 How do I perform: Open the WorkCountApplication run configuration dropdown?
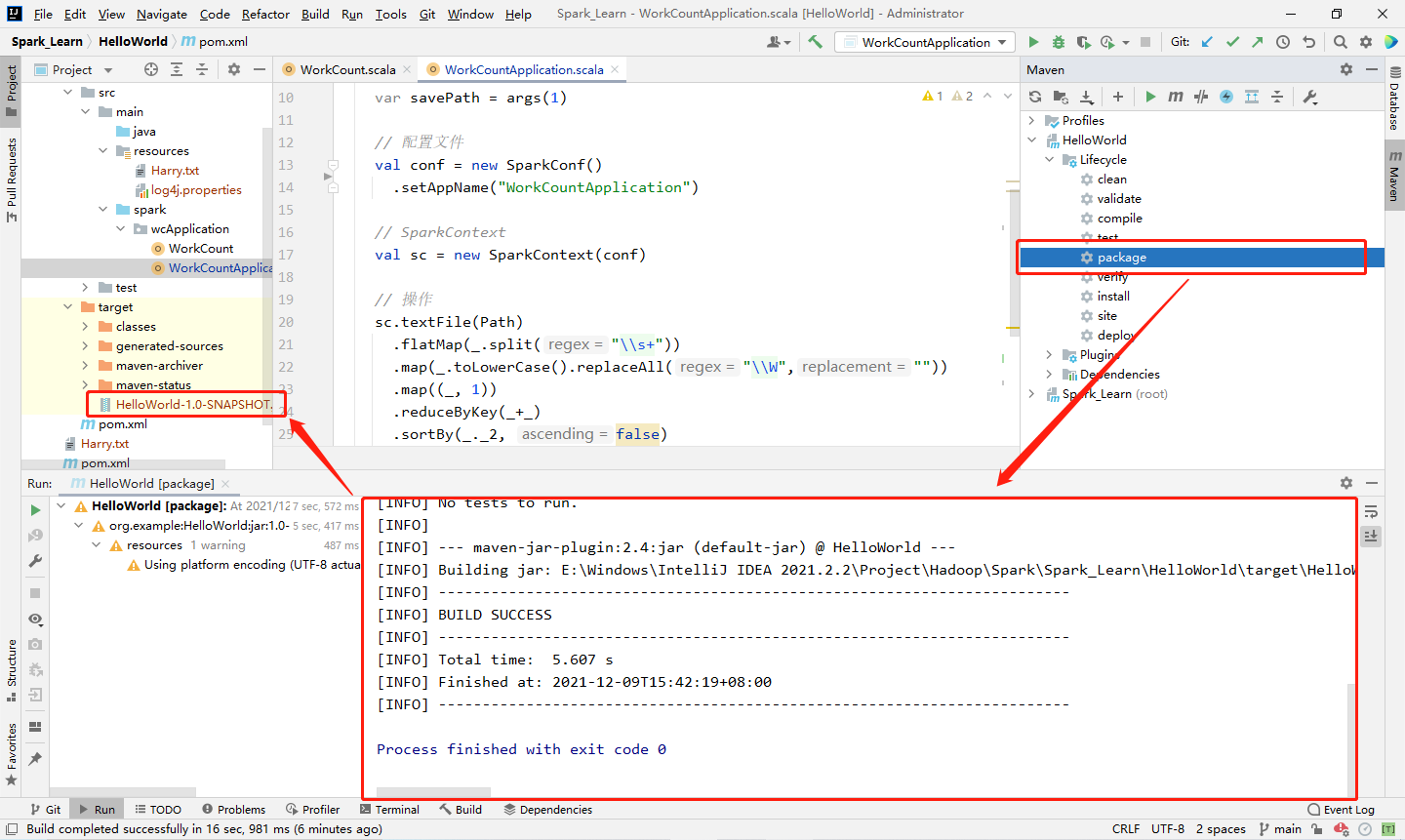pyautogui.click(x=926, y=42)
